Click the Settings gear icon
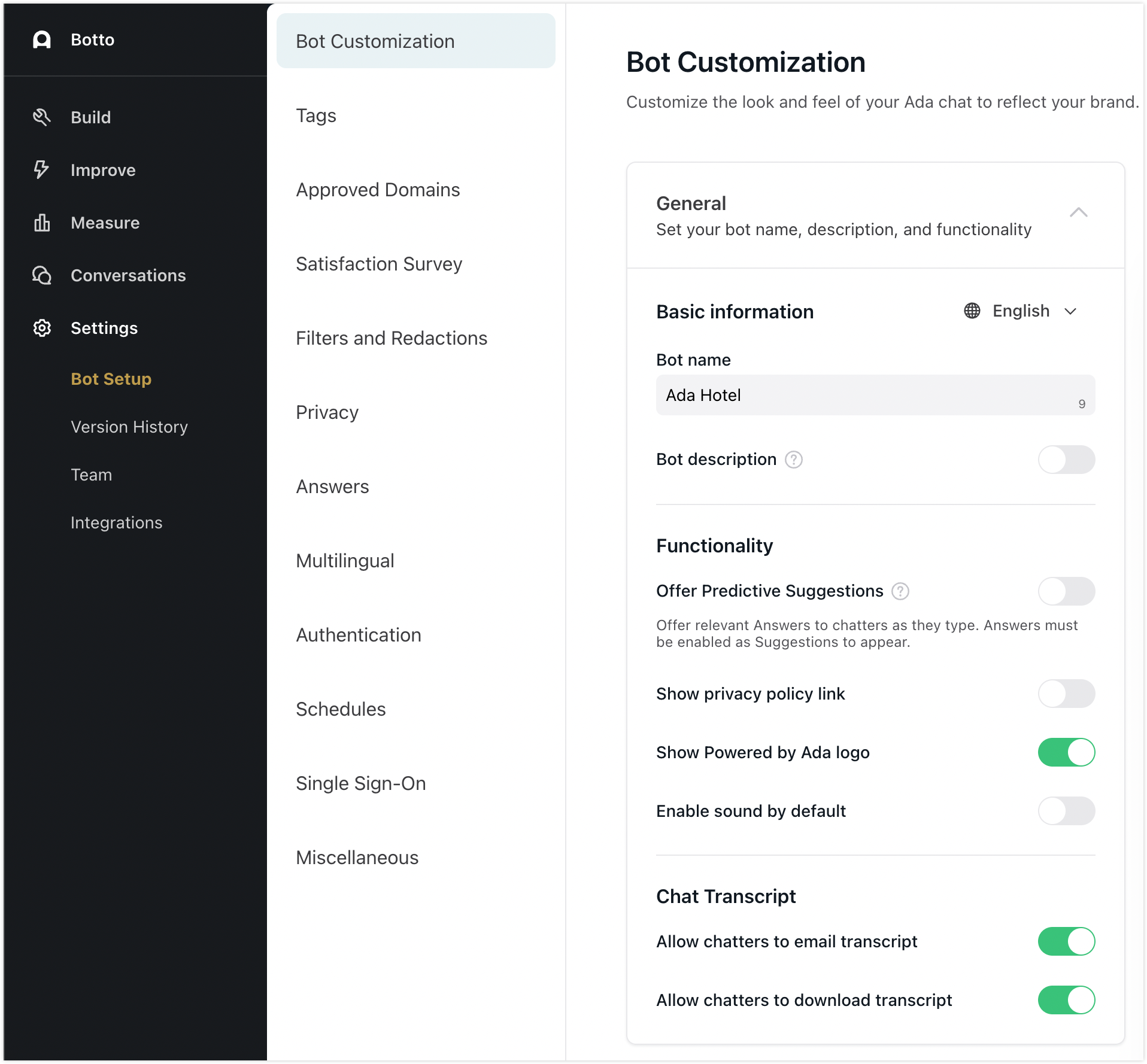This screenshot has height=1064, width=1147. 42,328
